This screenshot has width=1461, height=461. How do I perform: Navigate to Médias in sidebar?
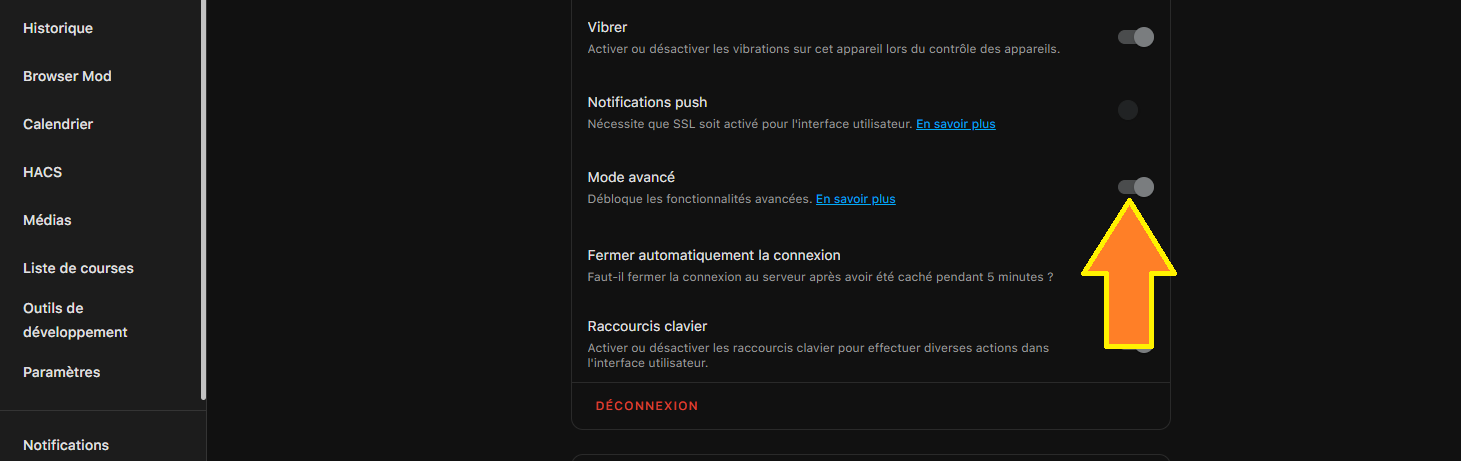[x=47, y=220]
